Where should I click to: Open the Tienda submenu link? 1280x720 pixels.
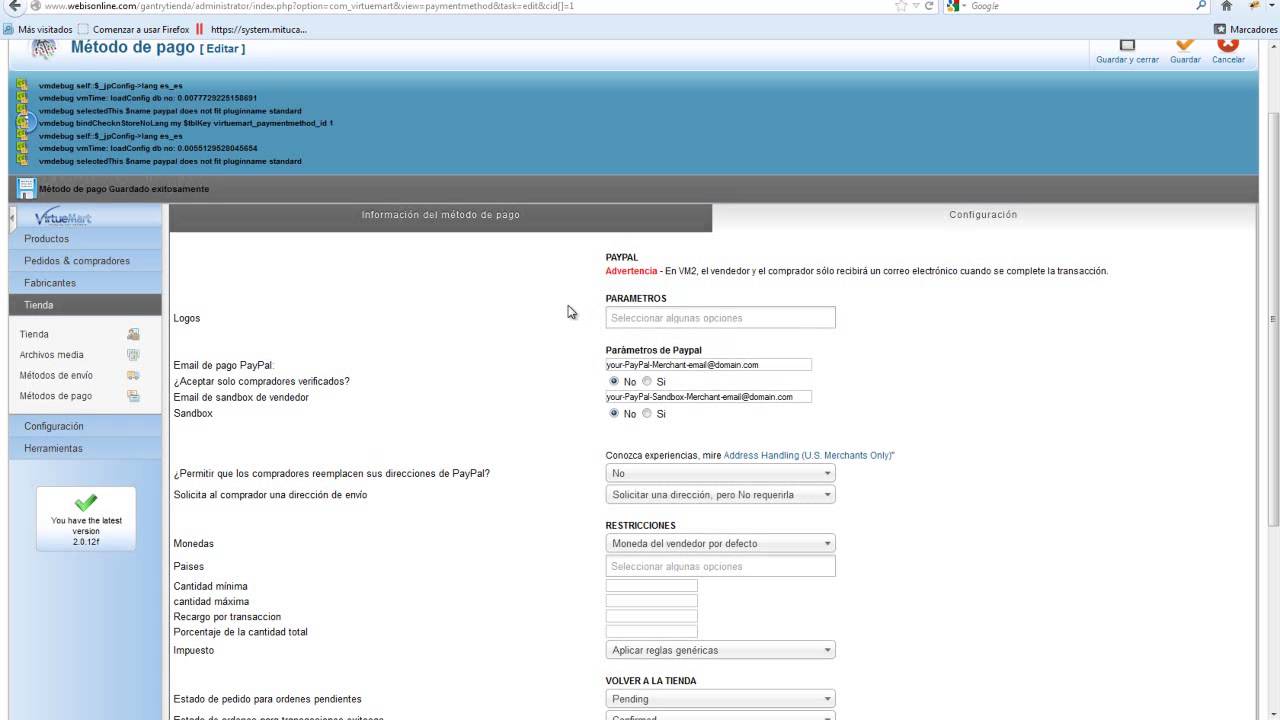34,334
